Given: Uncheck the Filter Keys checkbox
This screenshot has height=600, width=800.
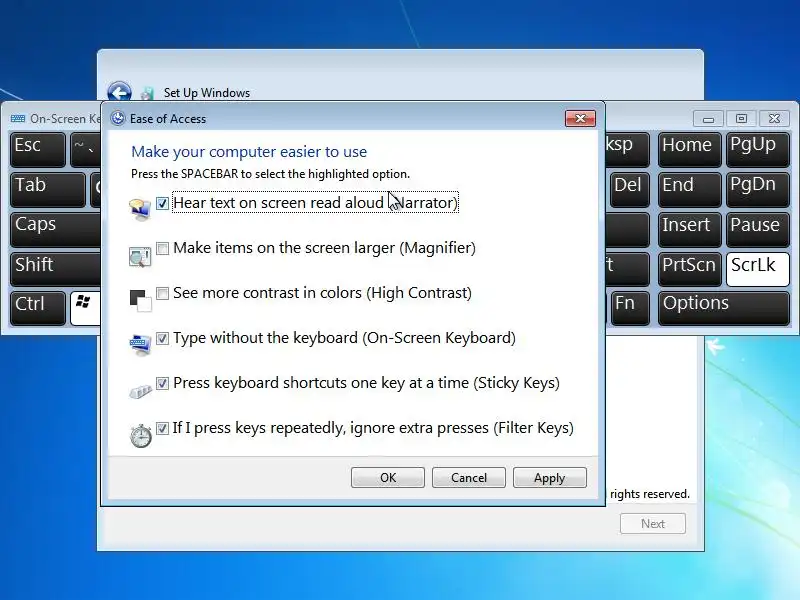Looking at the screenshot, I should [162, 428].
